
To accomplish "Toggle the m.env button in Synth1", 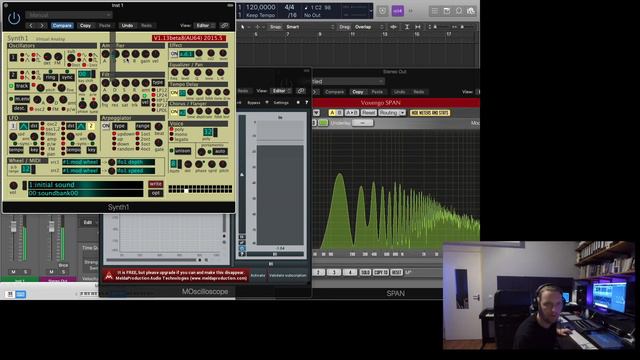I will pos(22,99).
